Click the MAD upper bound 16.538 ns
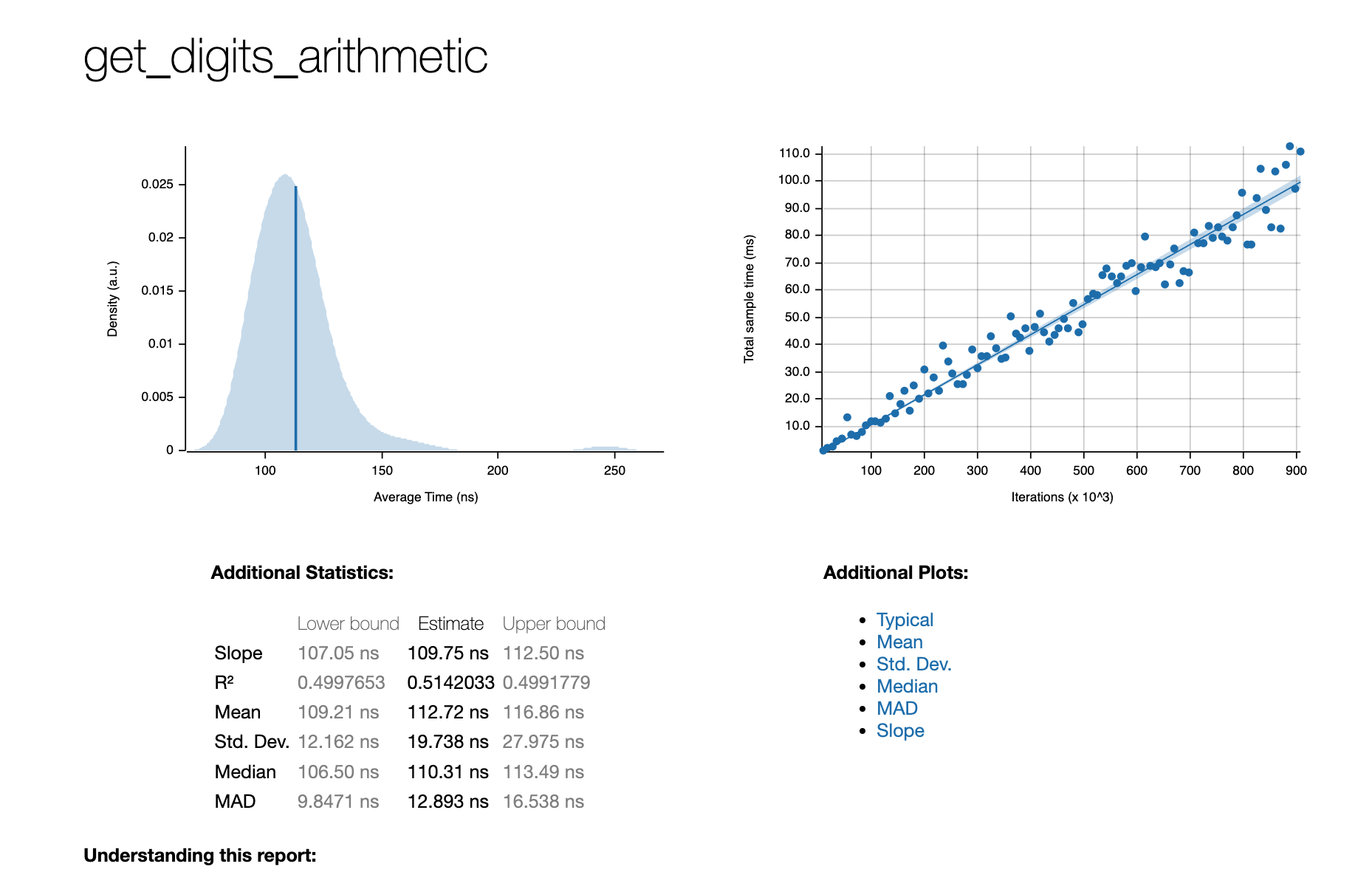1372x889 pixels. click(543, 802)
